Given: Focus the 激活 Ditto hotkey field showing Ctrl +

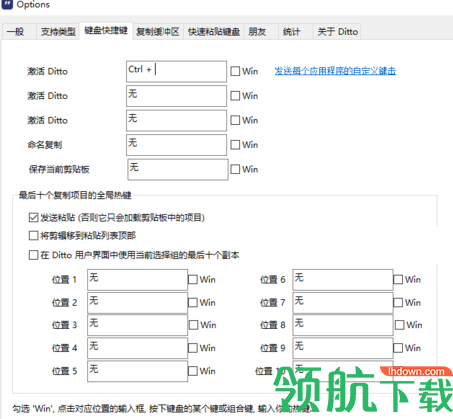Looking at the screenshot, I should 176,71.
